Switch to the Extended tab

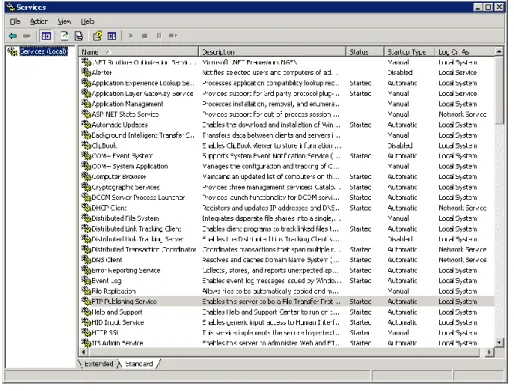pos(98,364)
